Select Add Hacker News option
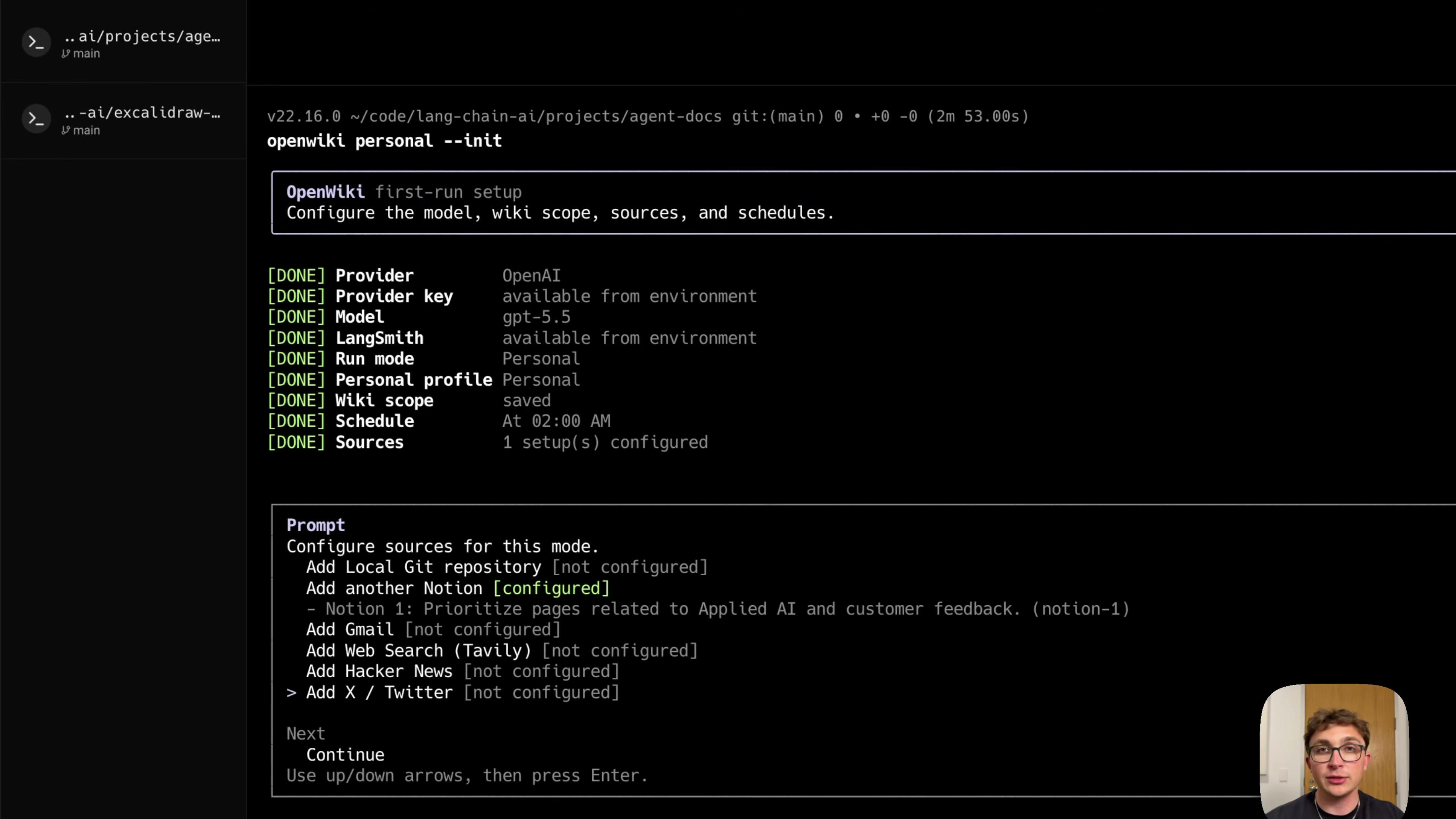The height and width of the screenshot is (819, 1456). [x=463, y=671]
